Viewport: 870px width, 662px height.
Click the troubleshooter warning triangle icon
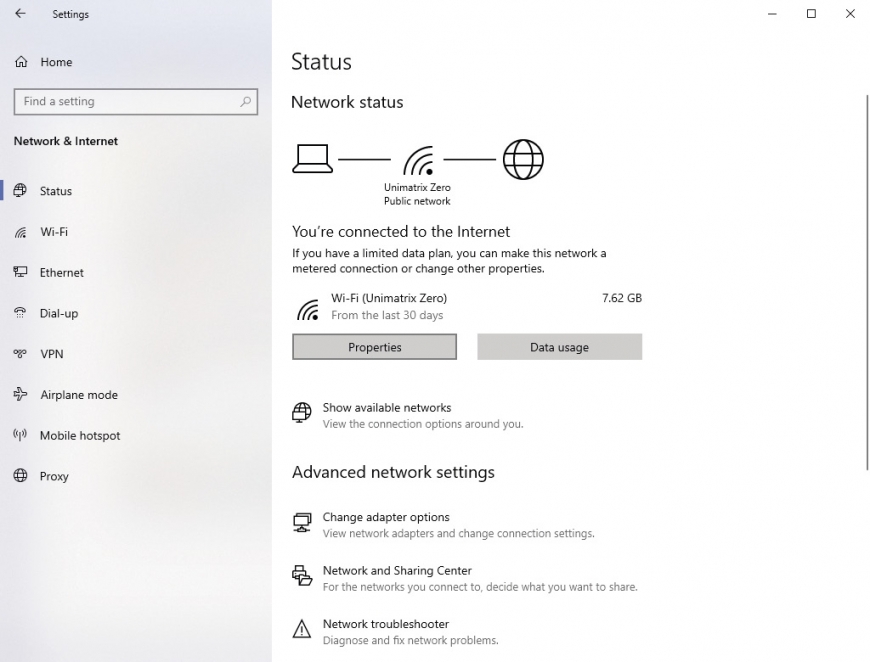coord(302,629)
